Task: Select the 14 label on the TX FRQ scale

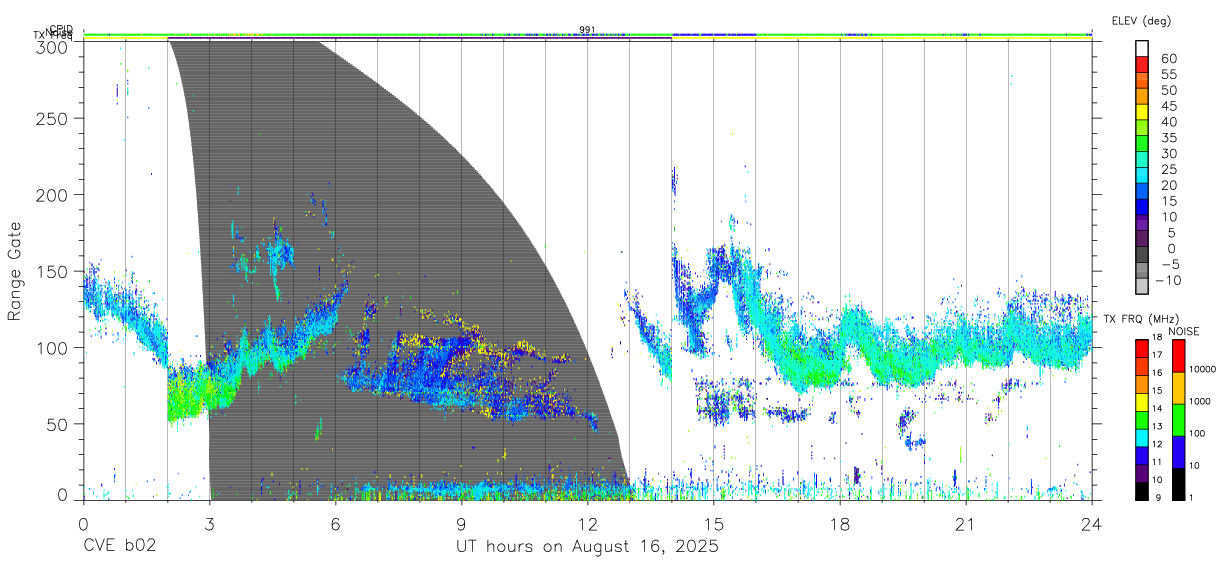Action: point(1157,409)
